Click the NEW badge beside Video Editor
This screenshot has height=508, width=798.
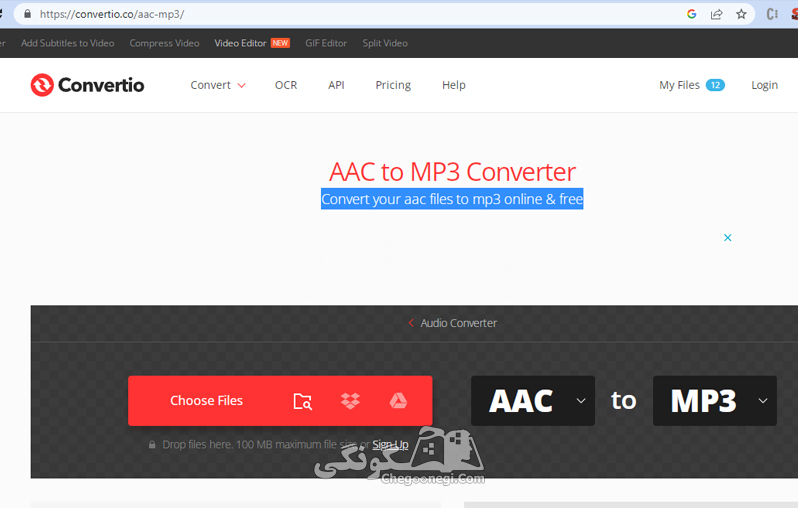click(x=280, y=43)
